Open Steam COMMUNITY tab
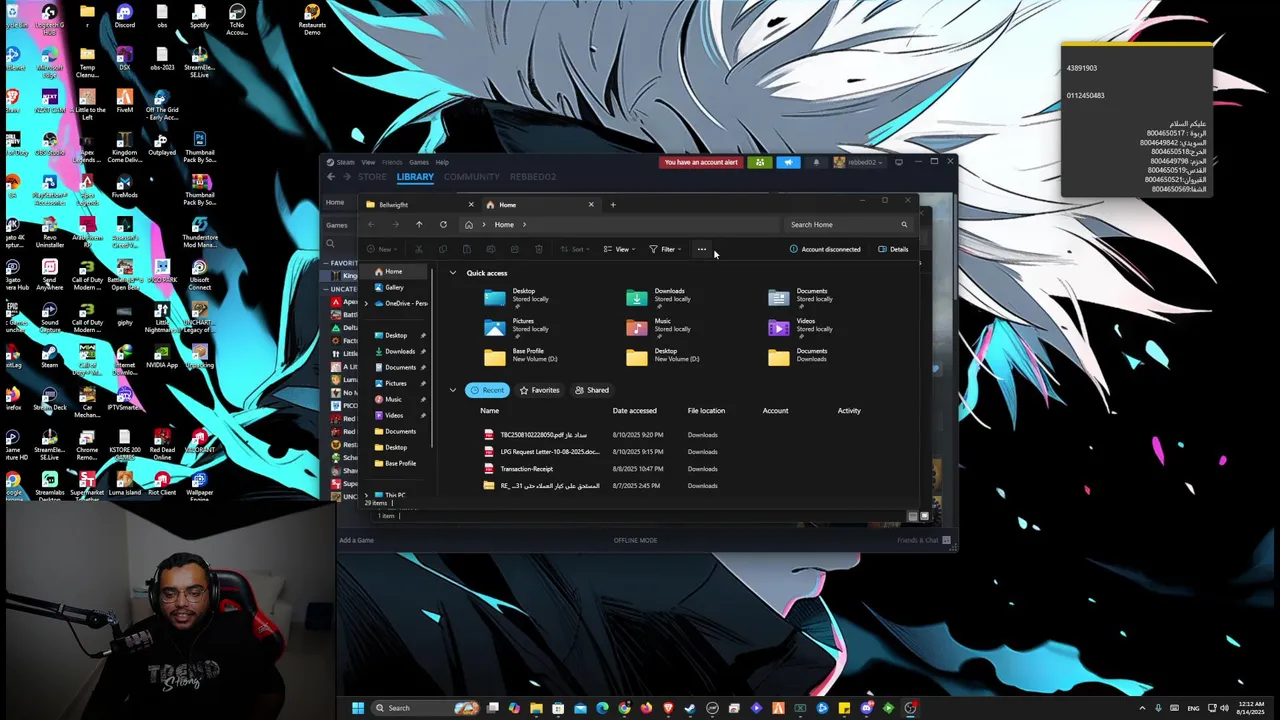The height and width of the screenshot is (720, 1280). pos(472,177)
